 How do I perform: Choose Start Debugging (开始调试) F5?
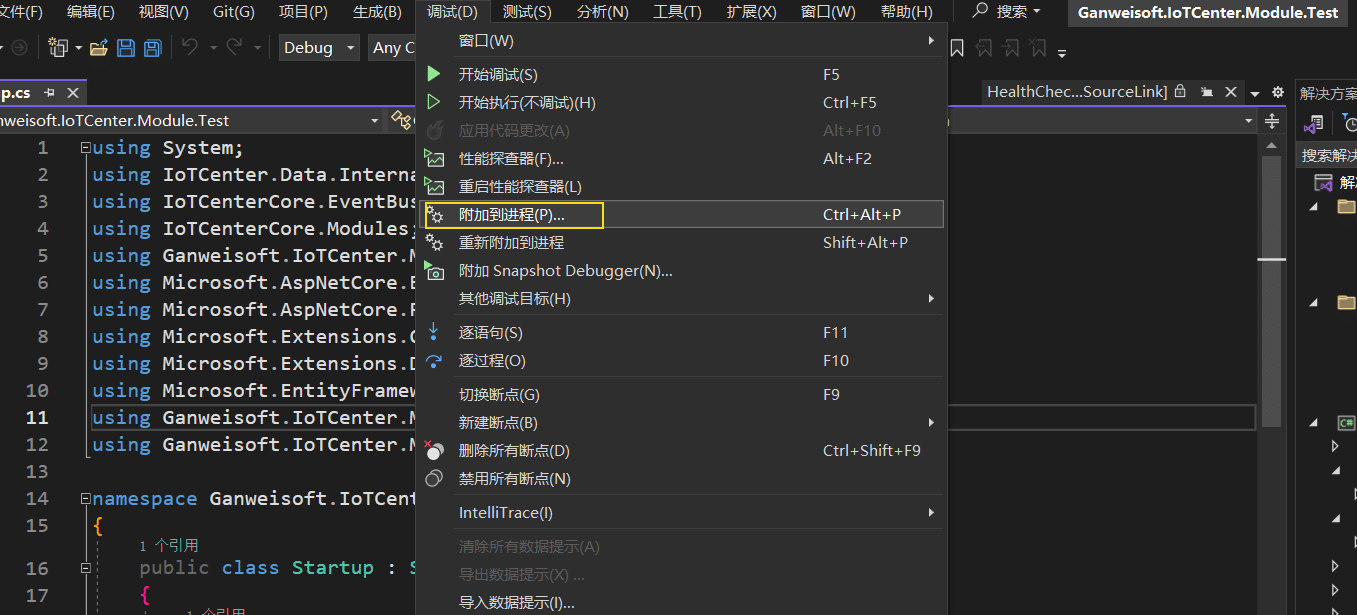click(683, 75)
